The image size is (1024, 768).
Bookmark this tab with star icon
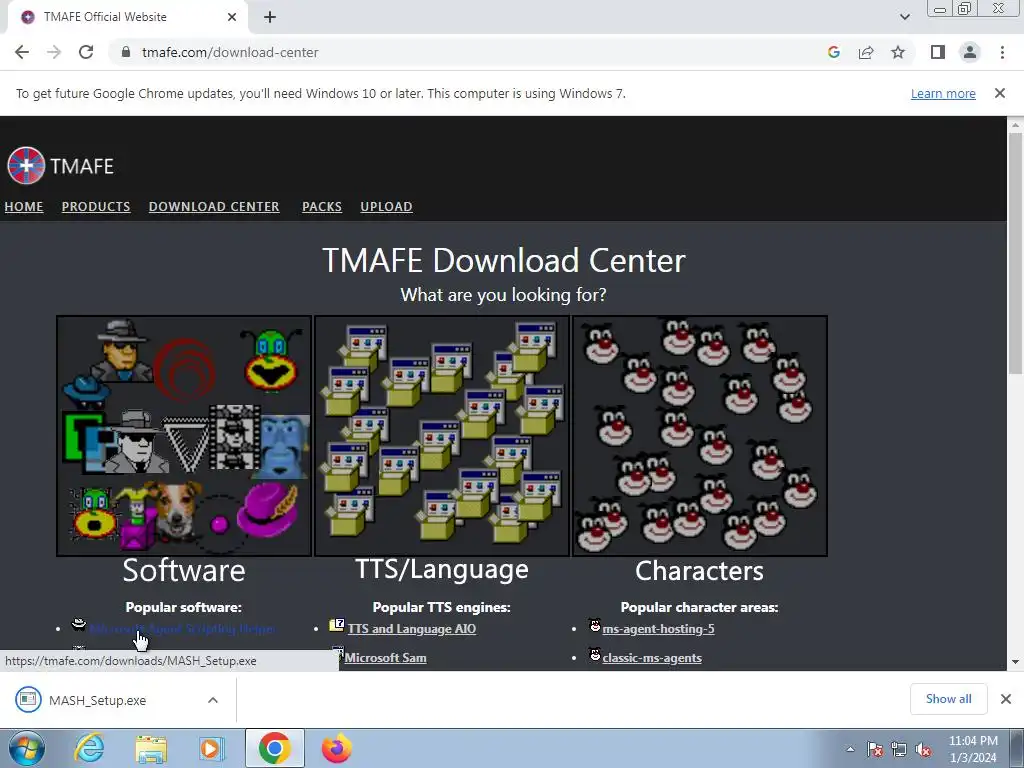[898, 52]
